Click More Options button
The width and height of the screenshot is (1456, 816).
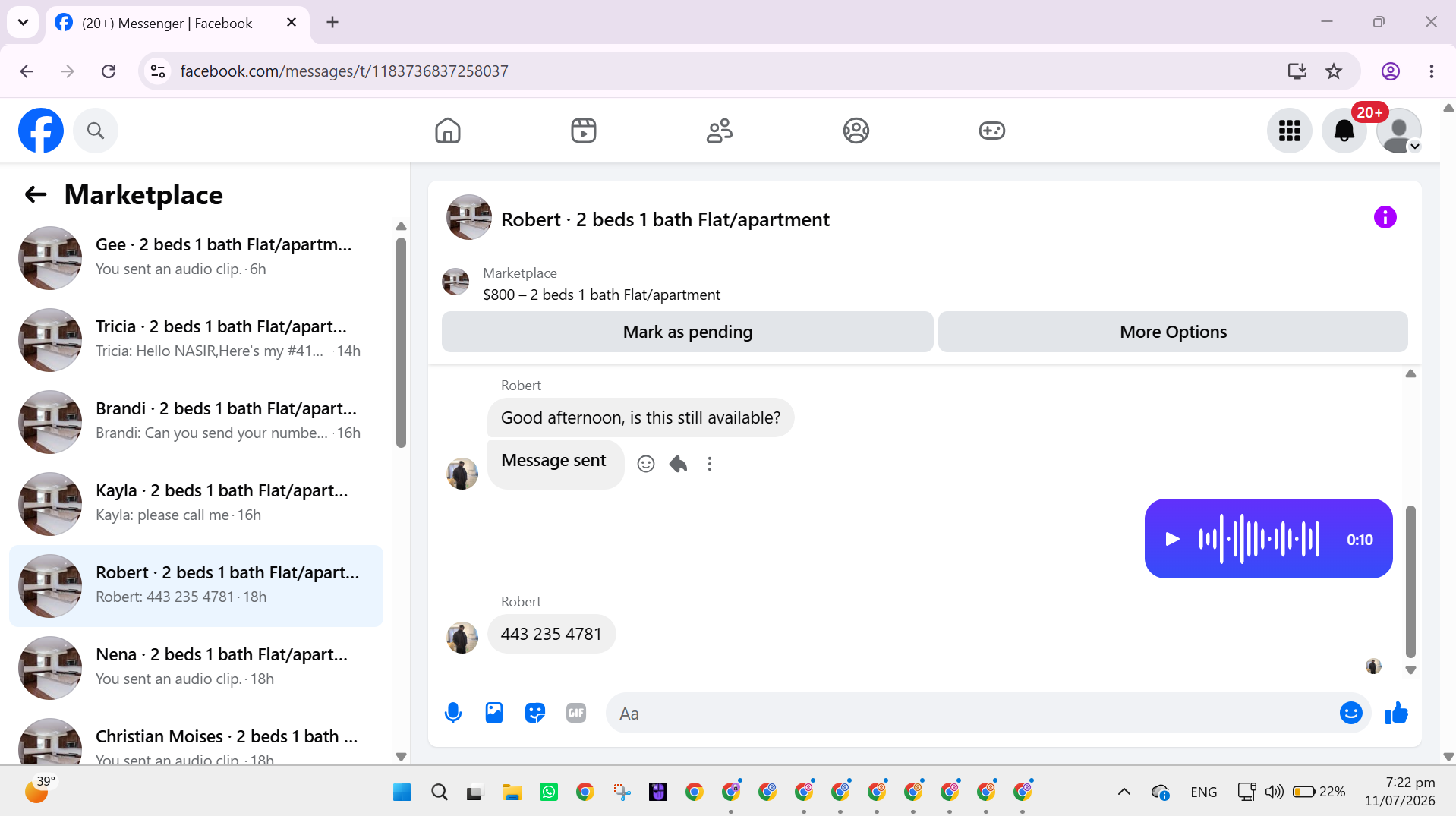pyautogui.click(x=1173, y=332)
